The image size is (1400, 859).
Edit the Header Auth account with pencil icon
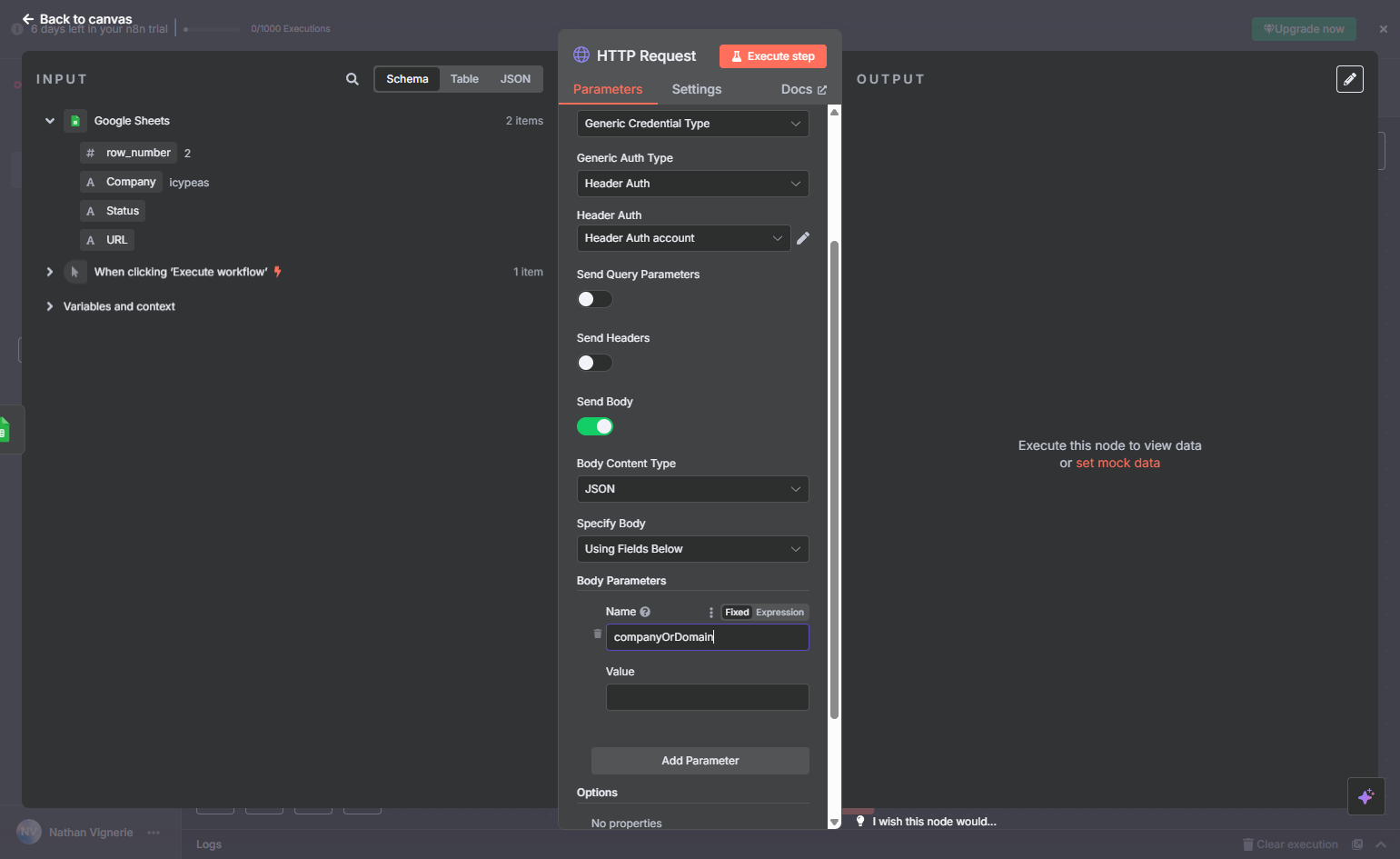803,238
